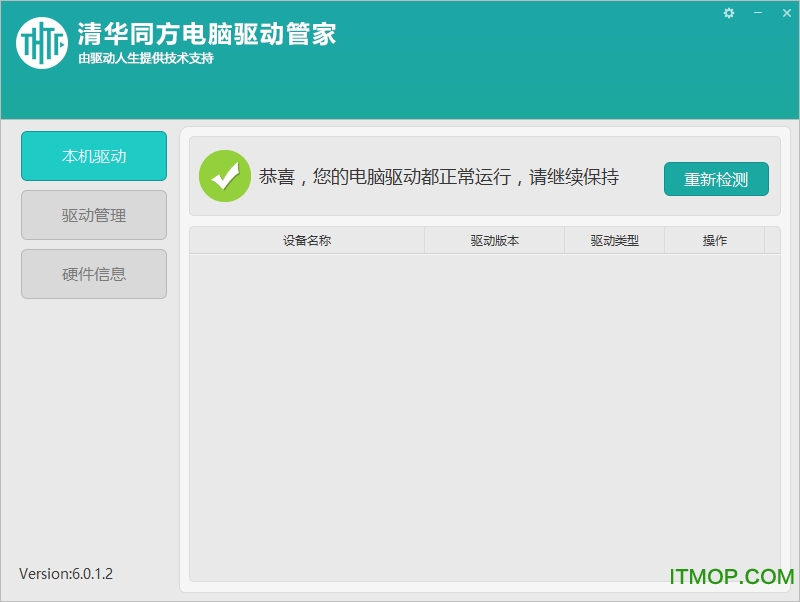Click the Tsinghua Tongfang logo icon
800x602 pixels.
42,43
